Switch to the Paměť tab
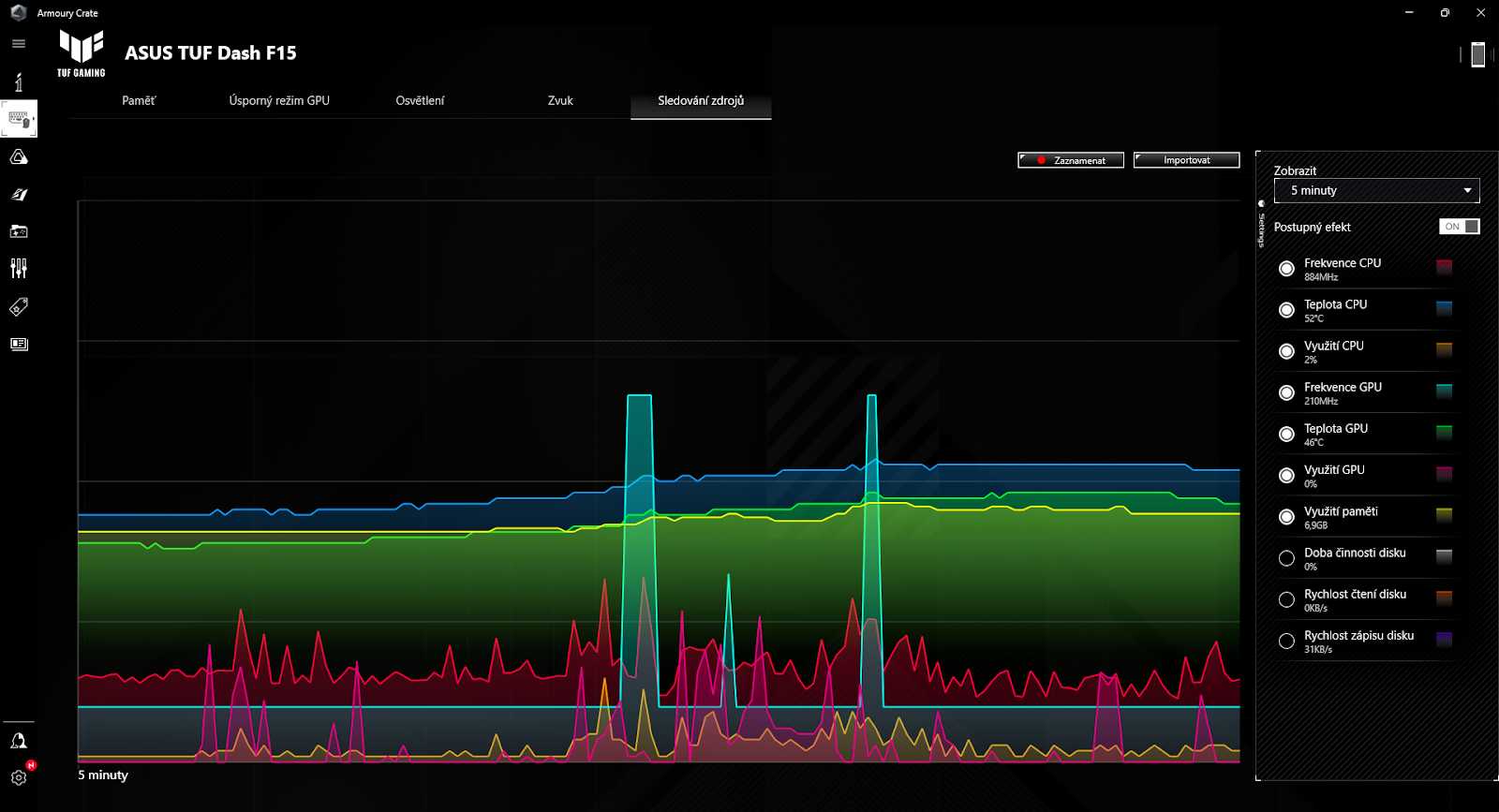 [139, 100]
